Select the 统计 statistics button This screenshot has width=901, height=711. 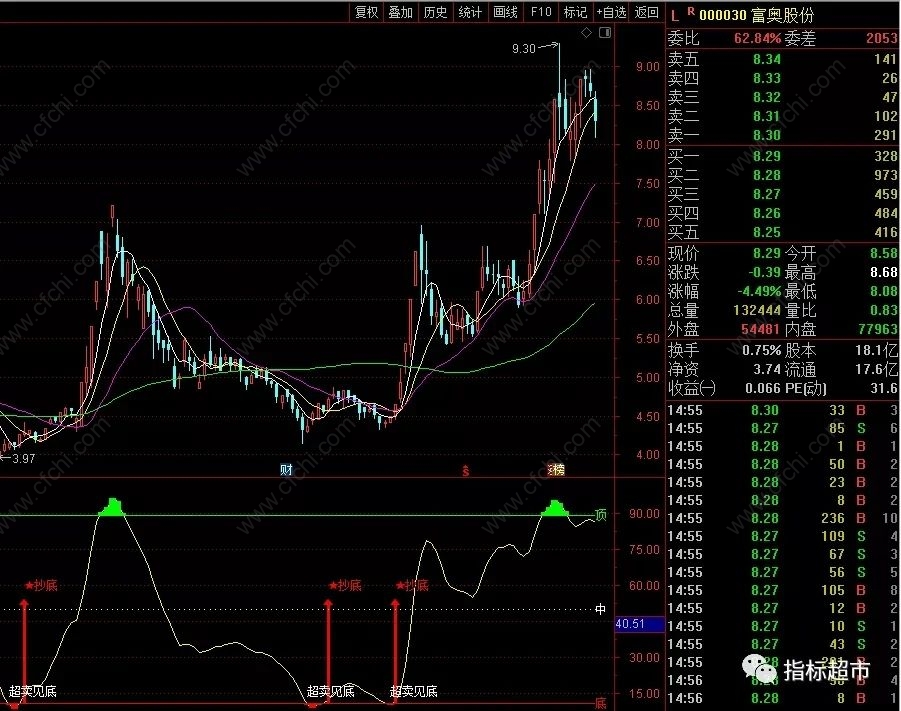pos(470,12)
